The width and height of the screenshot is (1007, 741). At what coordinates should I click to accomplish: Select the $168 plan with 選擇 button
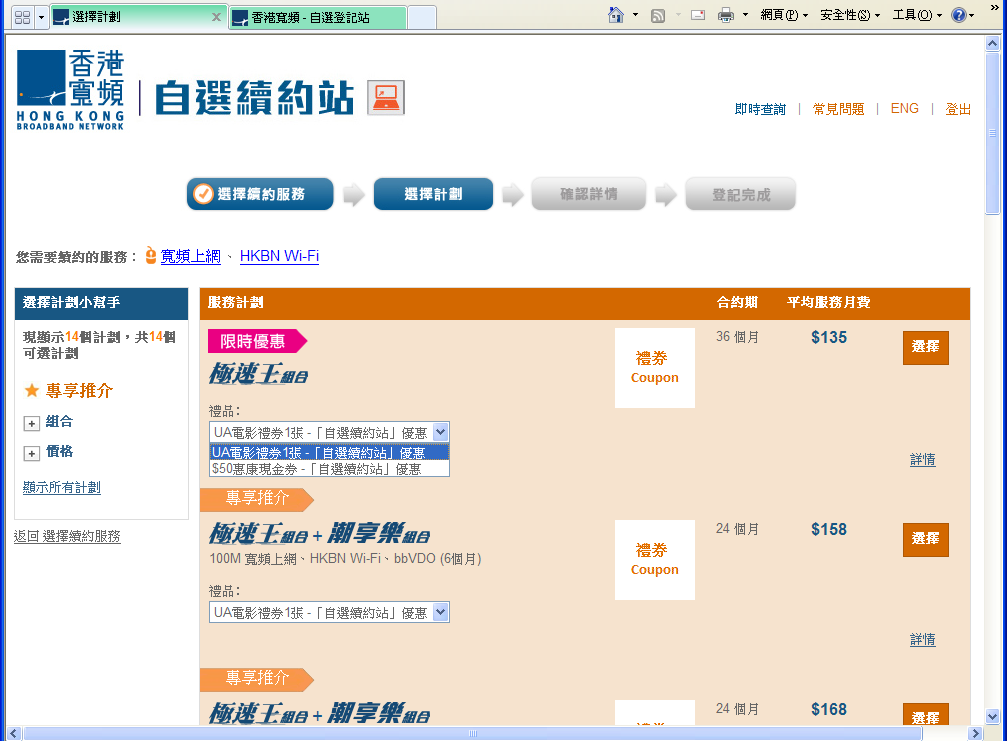(x=925, y=715)
